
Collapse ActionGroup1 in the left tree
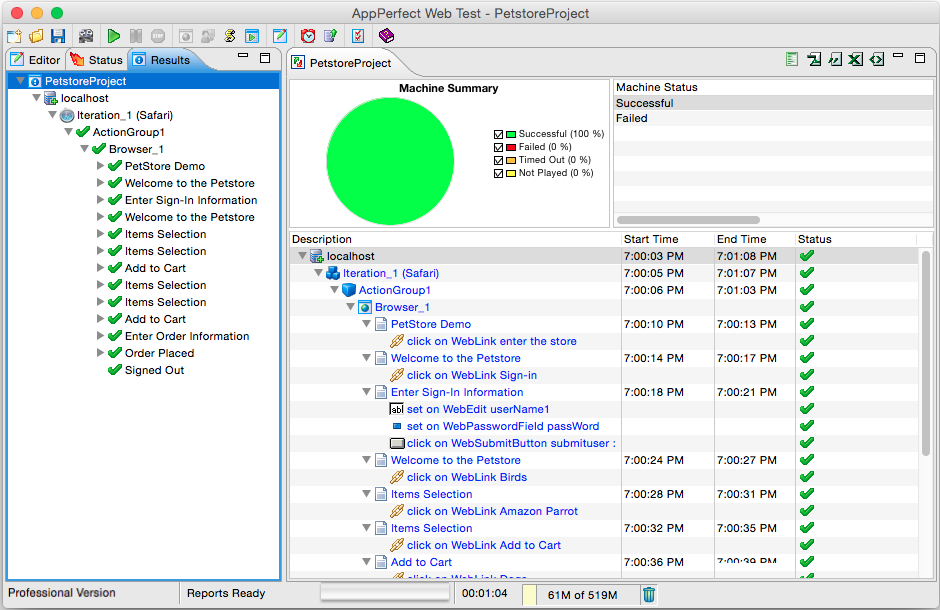(x=68, y=131)
